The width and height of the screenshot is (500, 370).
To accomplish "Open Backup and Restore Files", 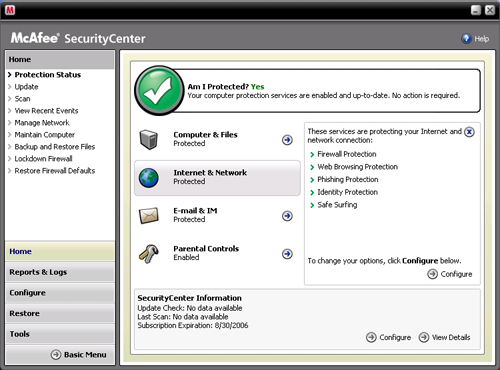I will 55,147.
